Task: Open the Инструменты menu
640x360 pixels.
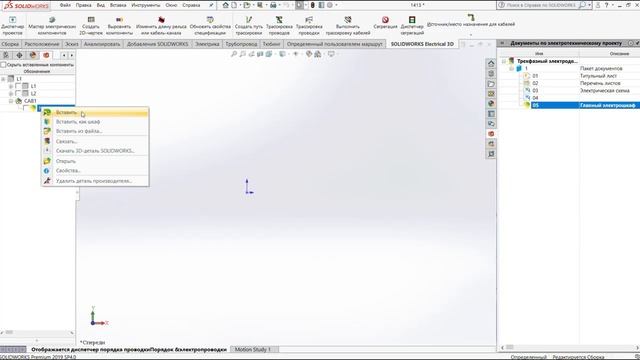Action: 146,5
